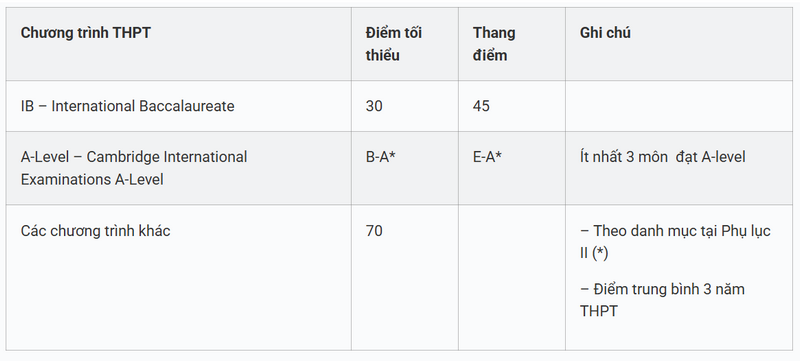Select minimum score value 70
The image size is (800, 361).
pyautogui.click(x=374, y=231)
